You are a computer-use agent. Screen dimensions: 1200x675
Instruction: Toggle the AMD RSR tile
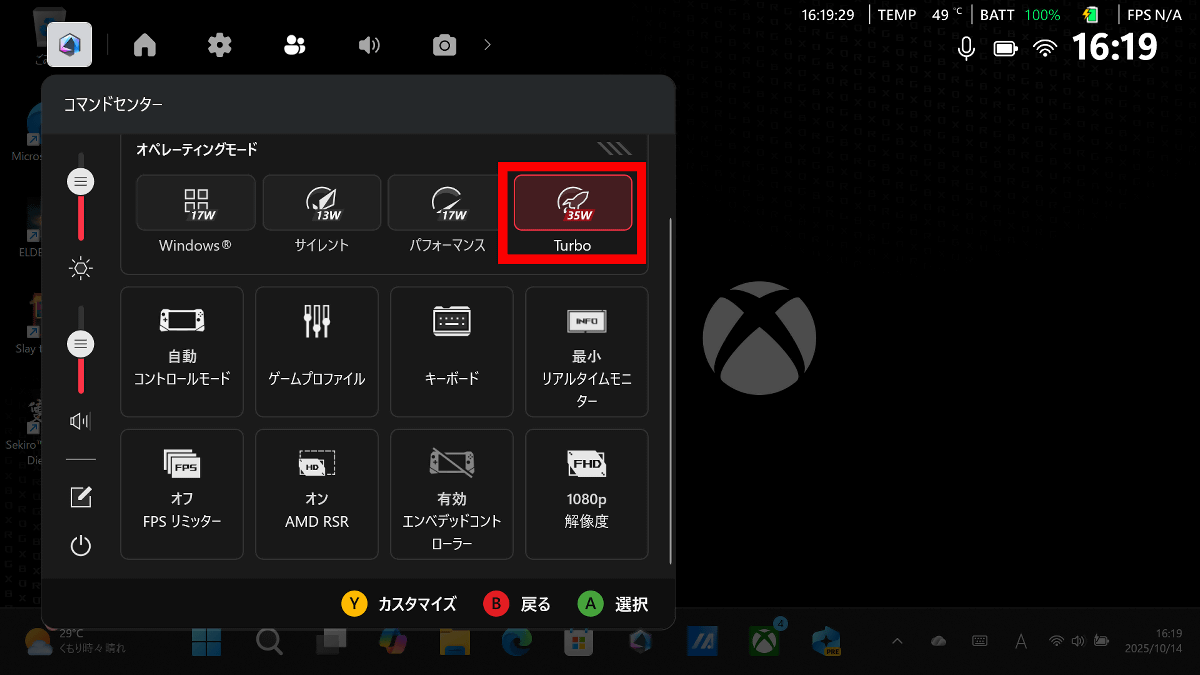[x=317, y=493]
